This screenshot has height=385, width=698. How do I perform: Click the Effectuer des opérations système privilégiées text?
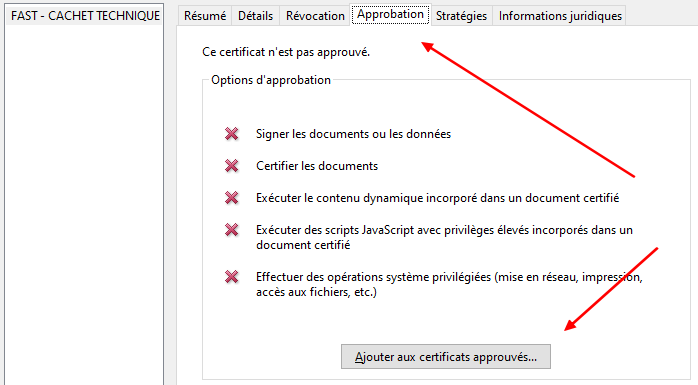coord(449,284)
